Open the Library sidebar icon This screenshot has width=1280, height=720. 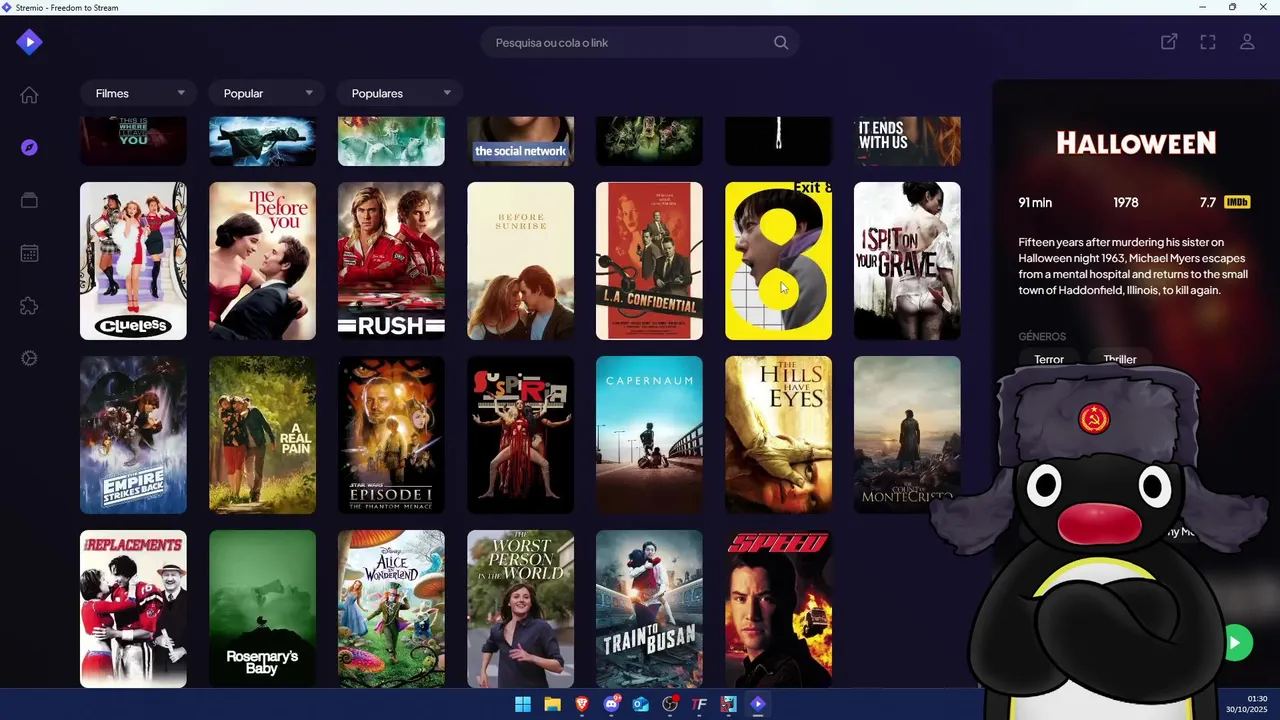coord(29,200)
